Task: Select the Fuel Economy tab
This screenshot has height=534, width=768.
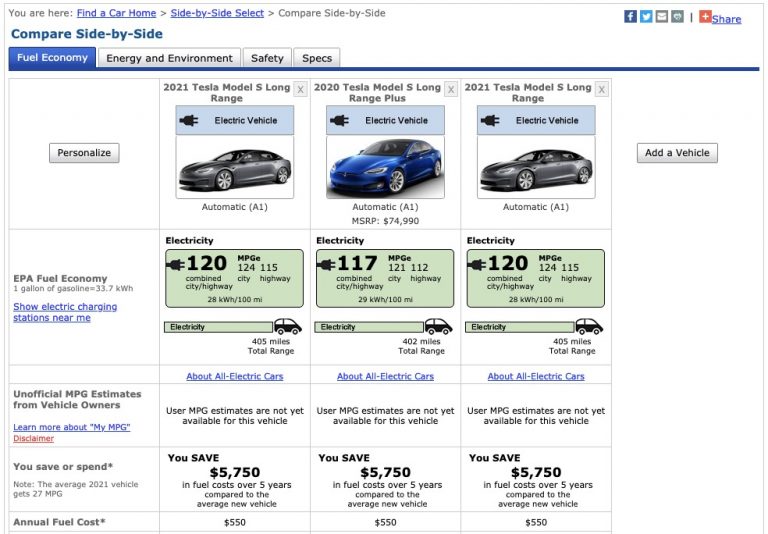Action: (52, 58)
